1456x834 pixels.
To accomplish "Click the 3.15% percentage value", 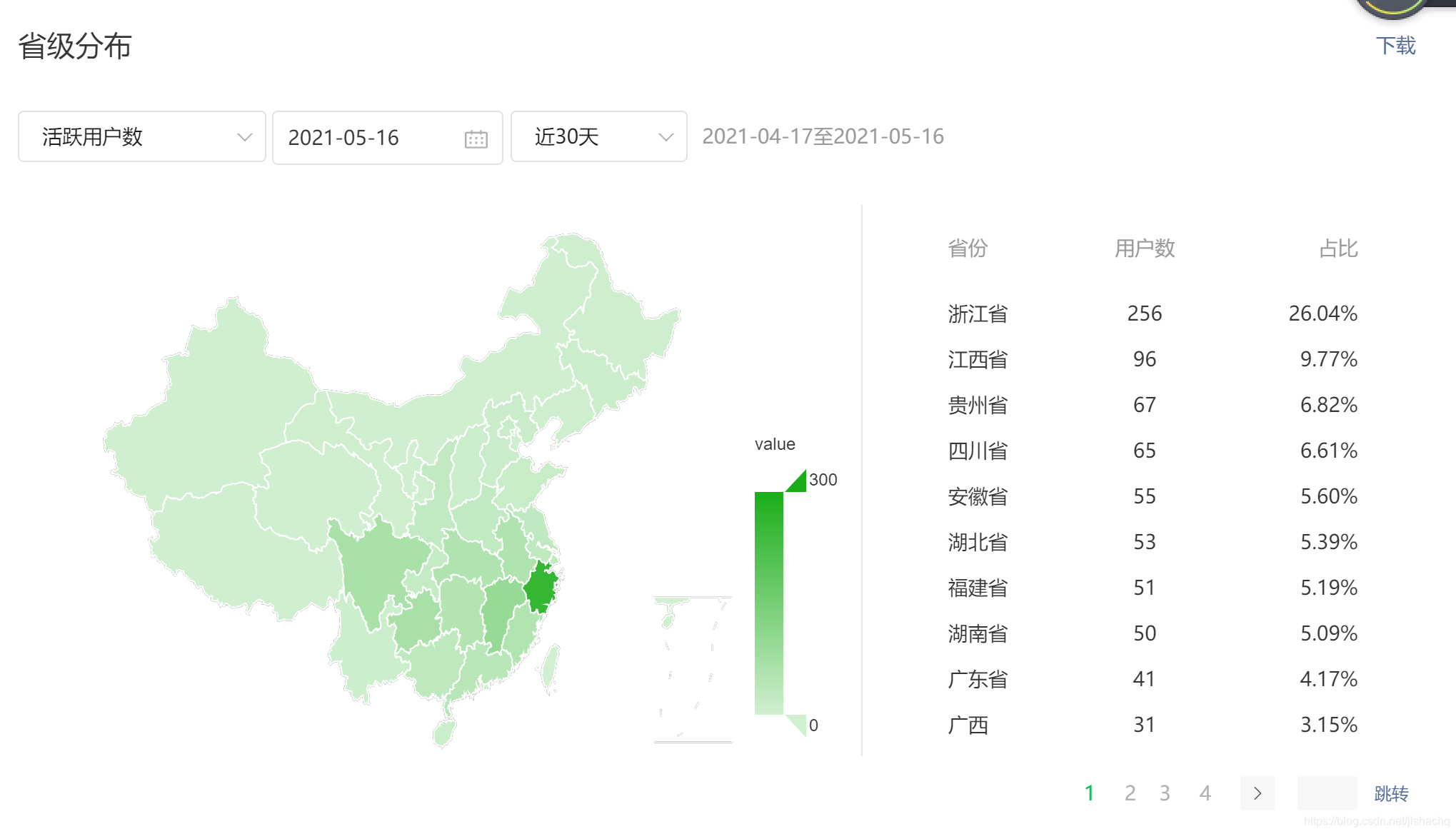I will click(x=1328, y=725).
